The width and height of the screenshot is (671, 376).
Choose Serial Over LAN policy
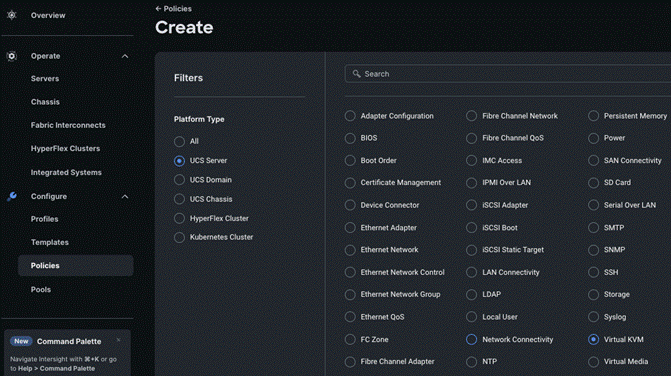593,205
